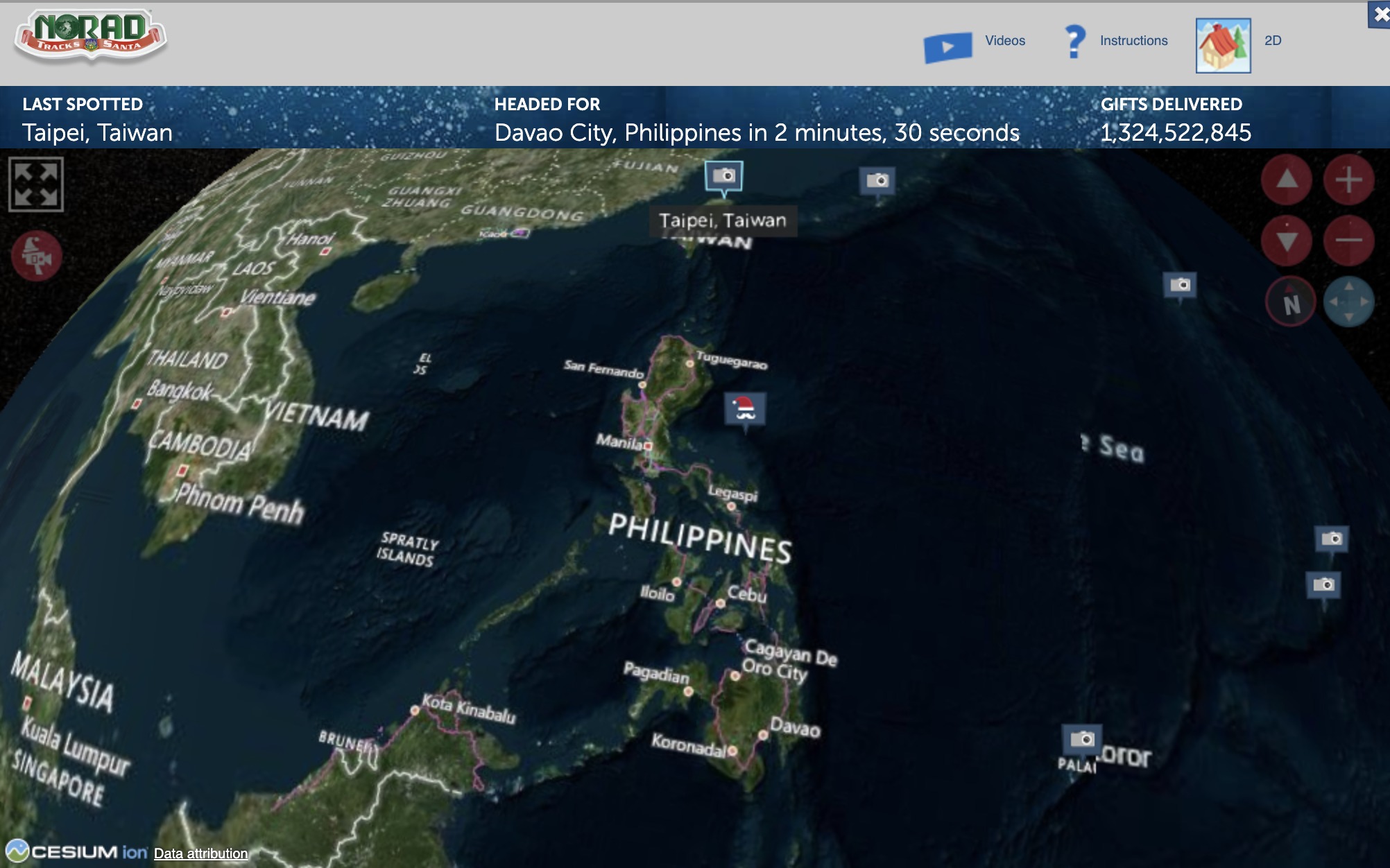Click the Manila city label
The width and height of the screenshot is (1390, 868).
pos(620,441)
